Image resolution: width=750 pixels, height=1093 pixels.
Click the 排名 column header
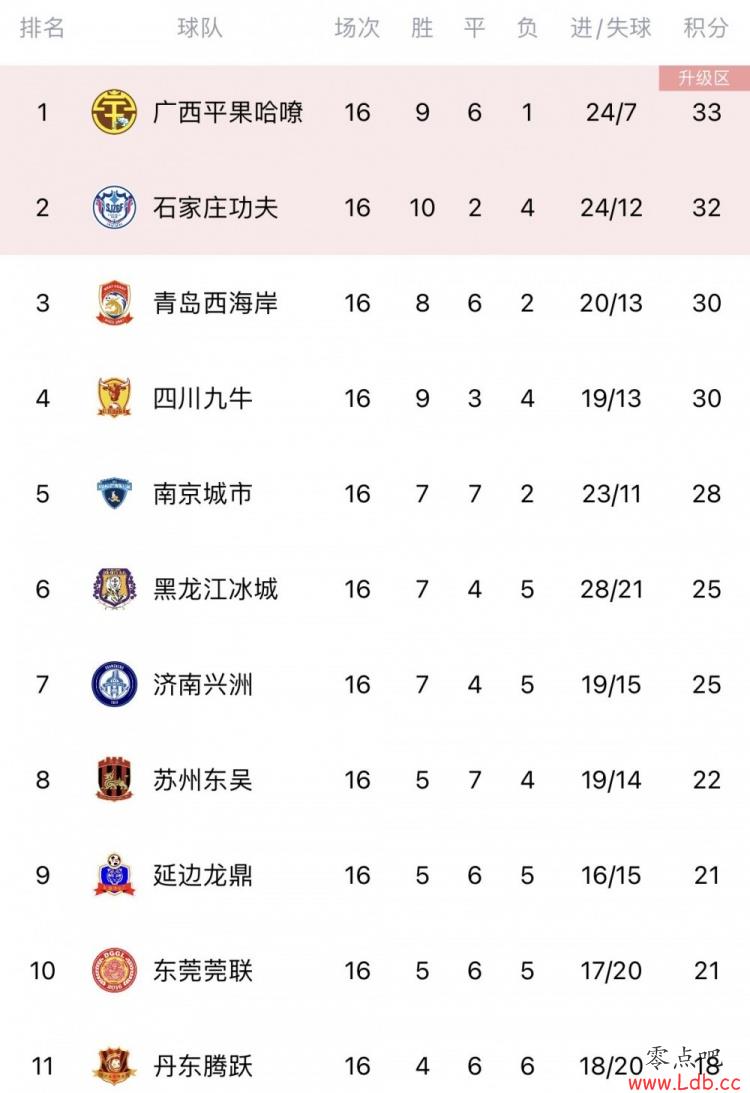(42, 28)
